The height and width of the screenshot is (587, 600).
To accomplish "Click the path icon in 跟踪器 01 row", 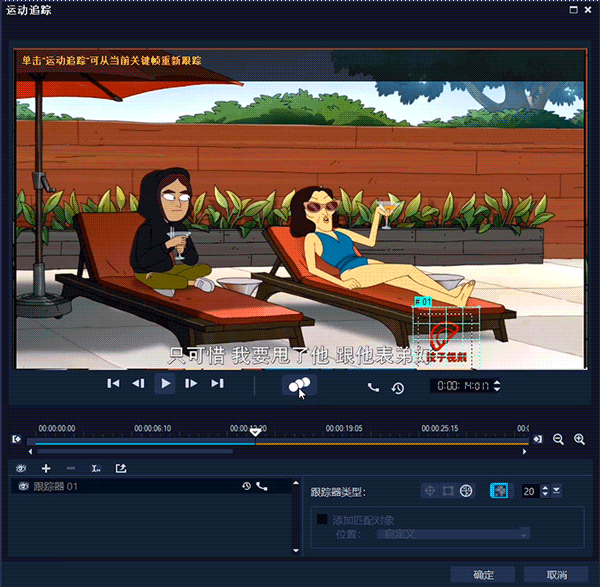I will pyautogui.click(x=262, y=486).
